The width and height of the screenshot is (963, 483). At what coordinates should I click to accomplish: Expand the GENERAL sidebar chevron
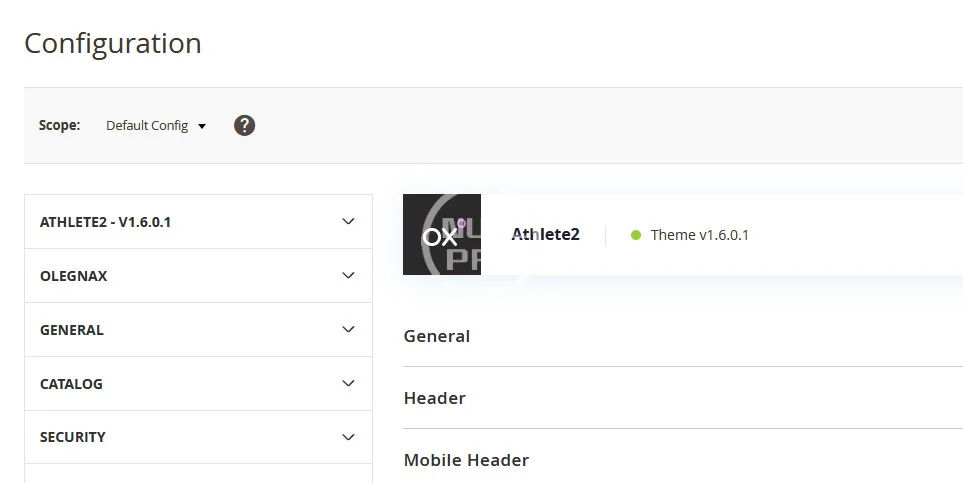348,329
